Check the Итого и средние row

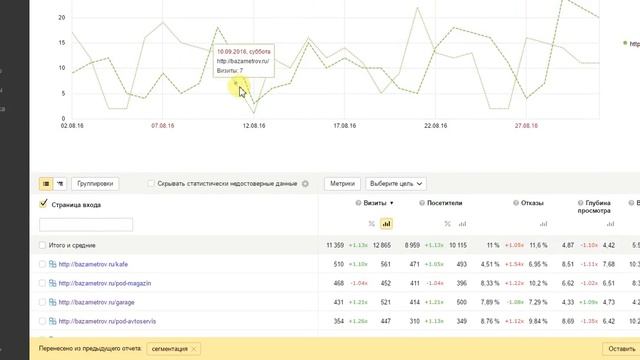[42, 245]
